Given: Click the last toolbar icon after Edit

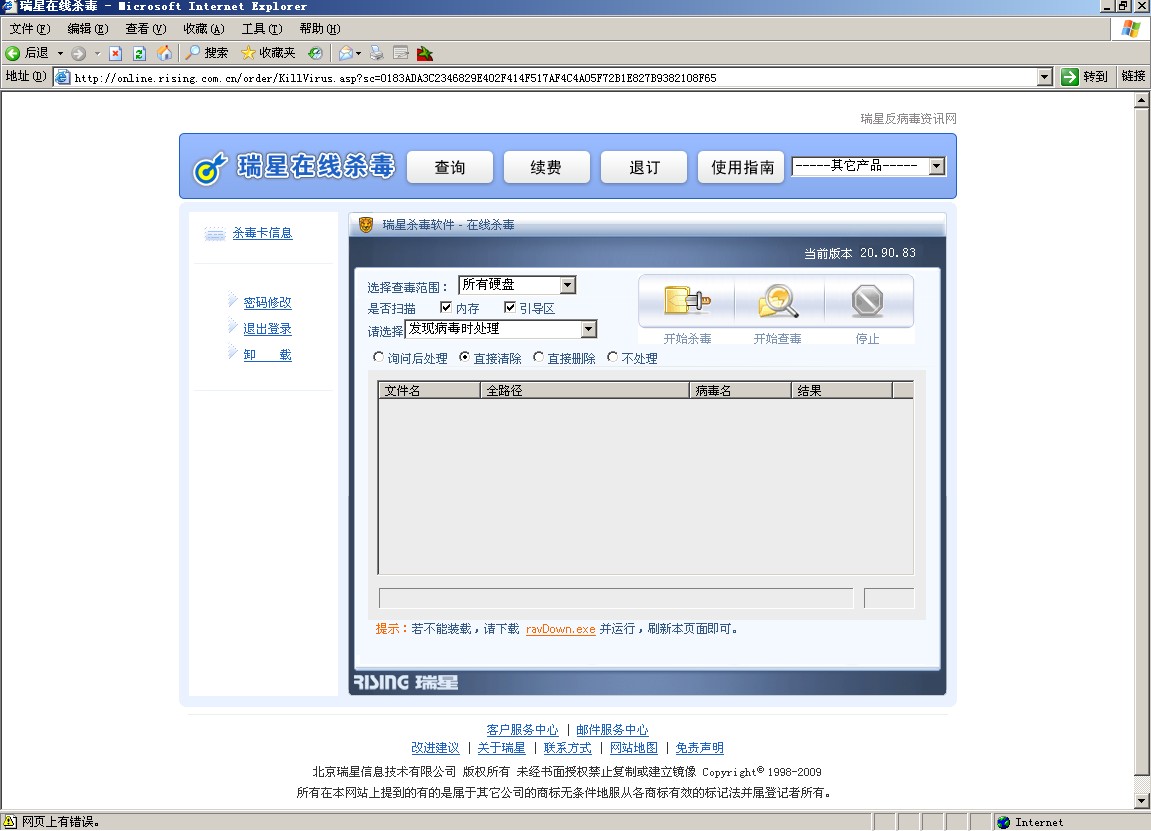Looking at the screenshot, I should point(424,53).
